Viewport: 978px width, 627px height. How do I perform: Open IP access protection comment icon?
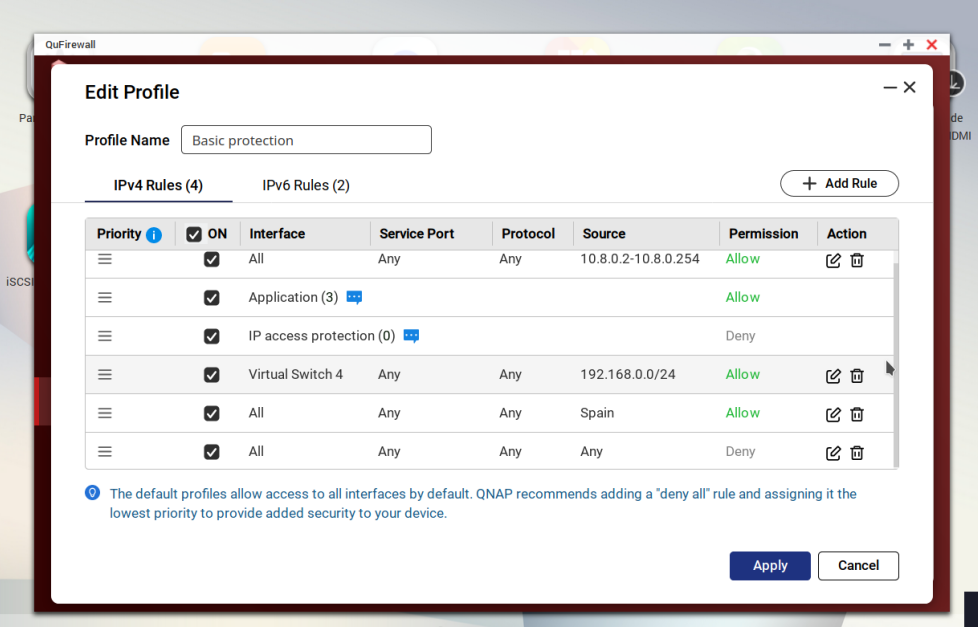tap(411, 336)
